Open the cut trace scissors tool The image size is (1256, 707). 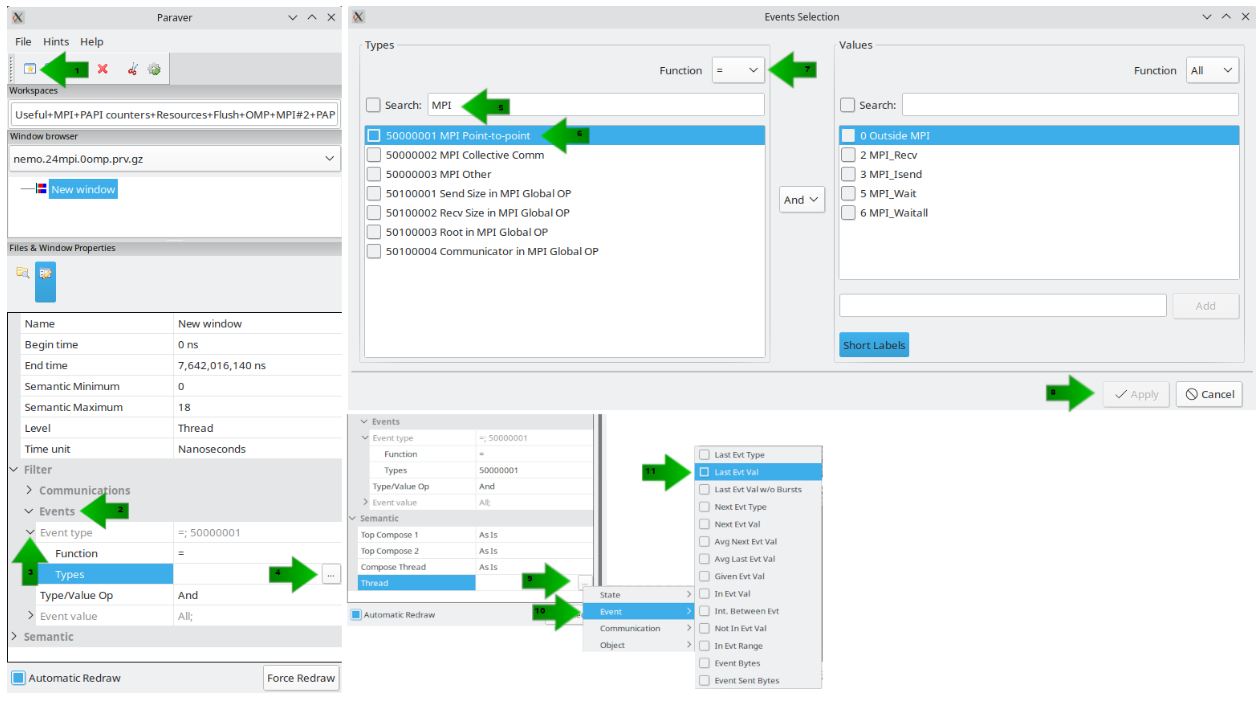[132, 69]
